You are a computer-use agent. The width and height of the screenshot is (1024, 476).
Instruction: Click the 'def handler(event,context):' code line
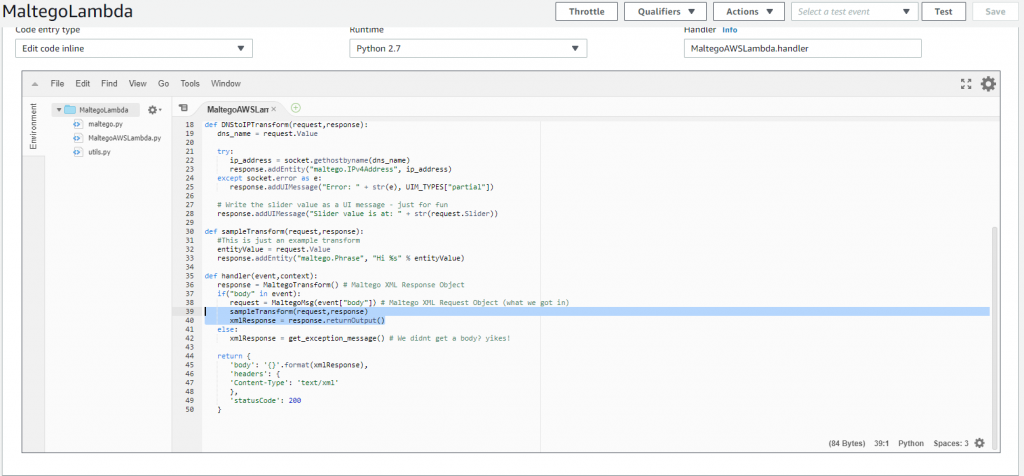click(x=261, y=276)
